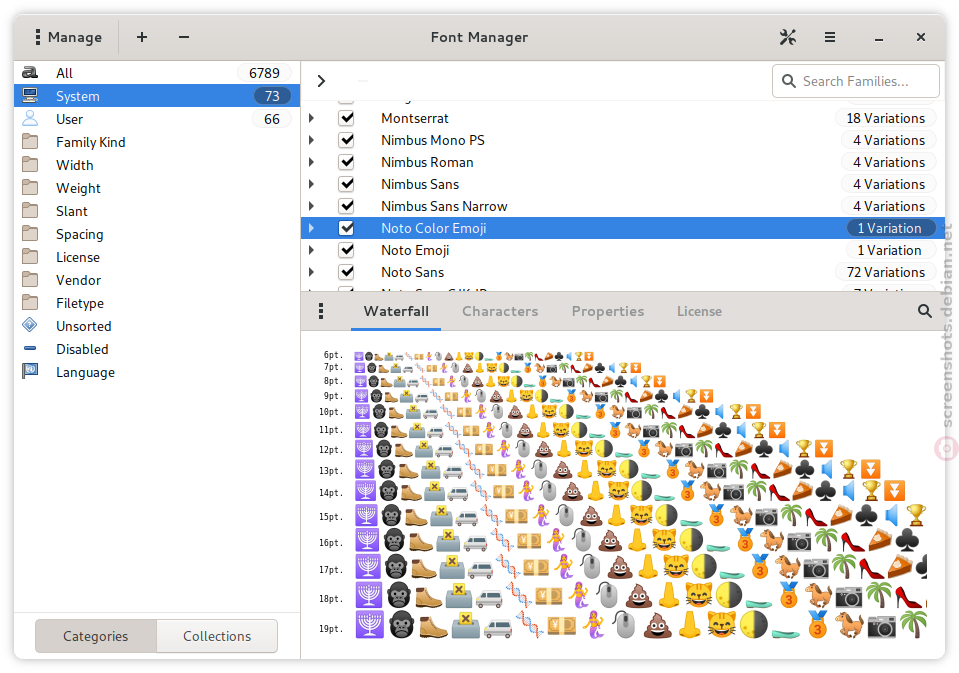Click the 15pt. waterfall size label
The width and height of the screenshot is (959, 673).
(x=330, y=516)
